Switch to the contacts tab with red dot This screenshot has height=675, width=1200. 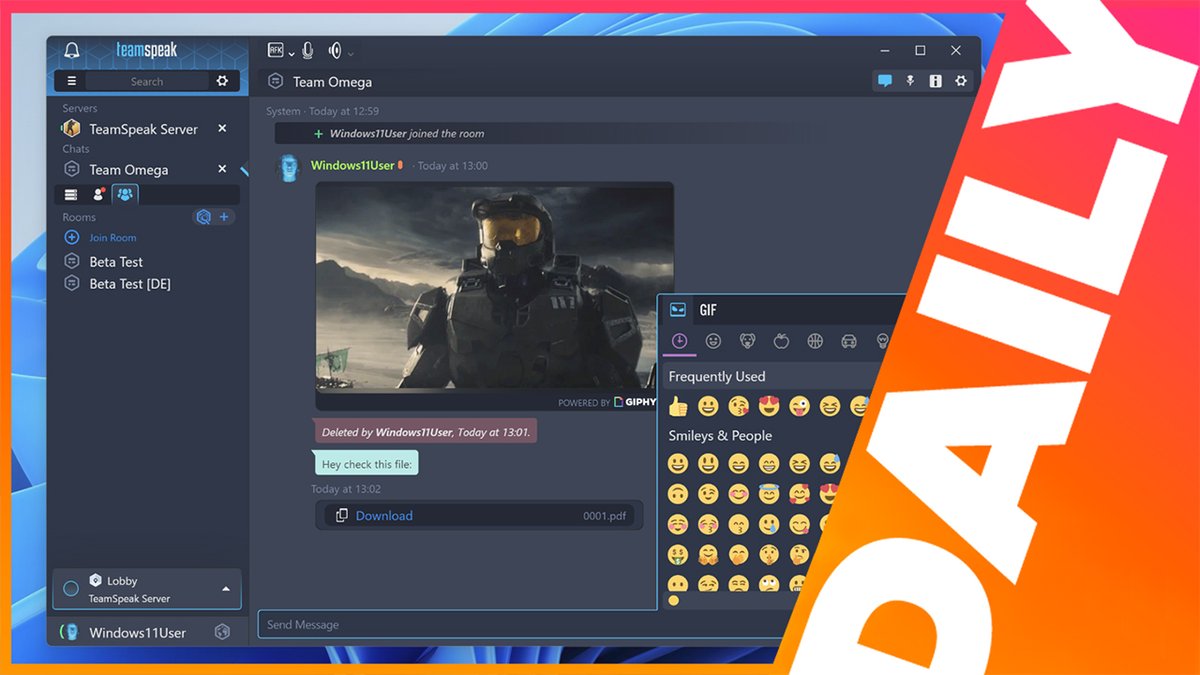[98, 194]
